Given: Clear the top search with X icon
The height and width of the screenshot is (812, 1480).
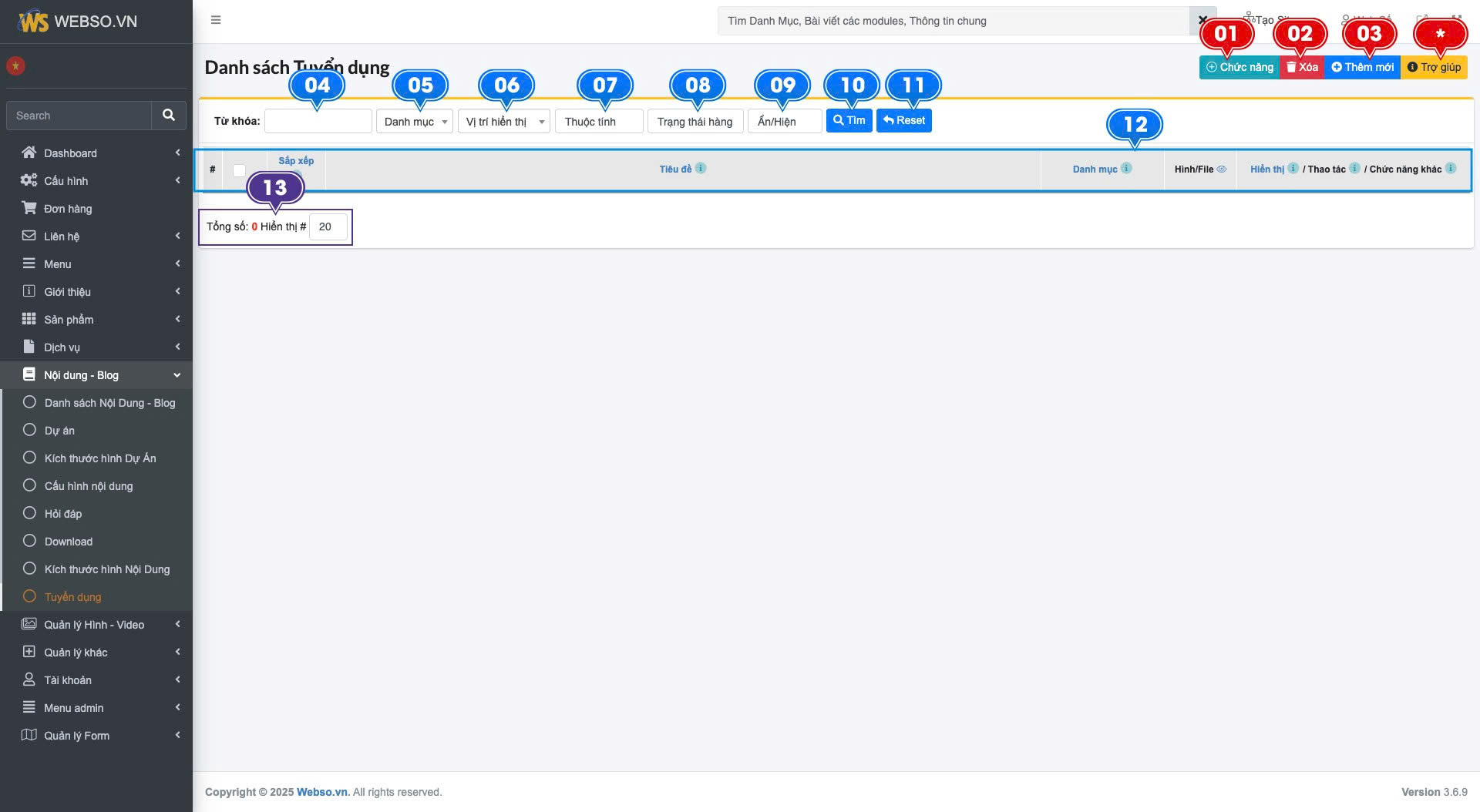Looking at the screenshot, I should click(1202, 21).
